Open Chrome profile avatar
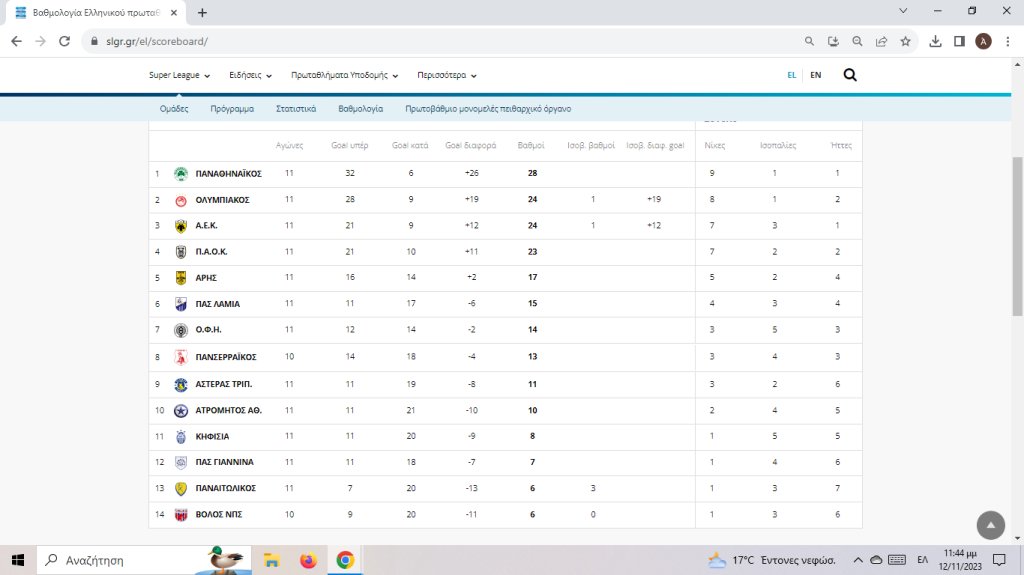Image resolution: width=1024 pixels, height=575 pixels. click(984, 41)
